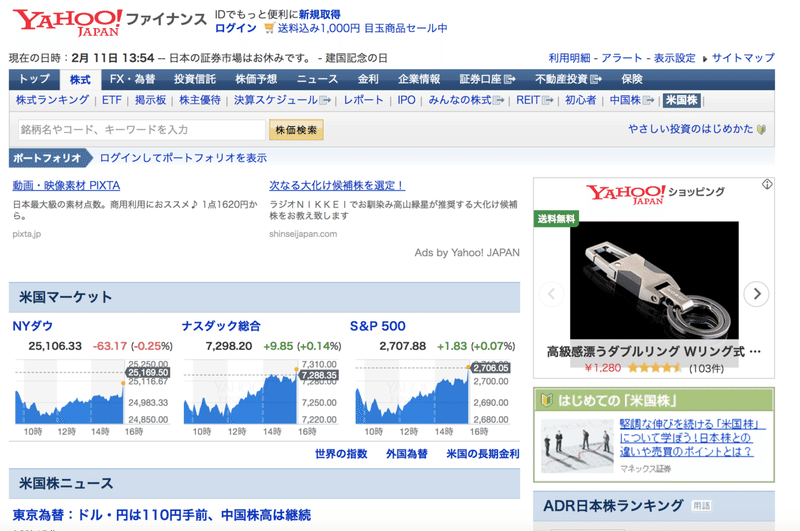Open news 東京為替：ドル・円は110円手前 headline
Viewport: 800px width, 531px height.
pos(162,515)
